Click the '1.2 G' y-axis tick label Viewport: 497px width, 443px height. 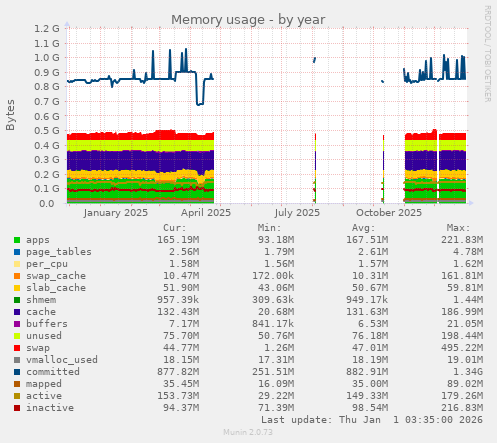pyautogui.click(x=47, y=29)
